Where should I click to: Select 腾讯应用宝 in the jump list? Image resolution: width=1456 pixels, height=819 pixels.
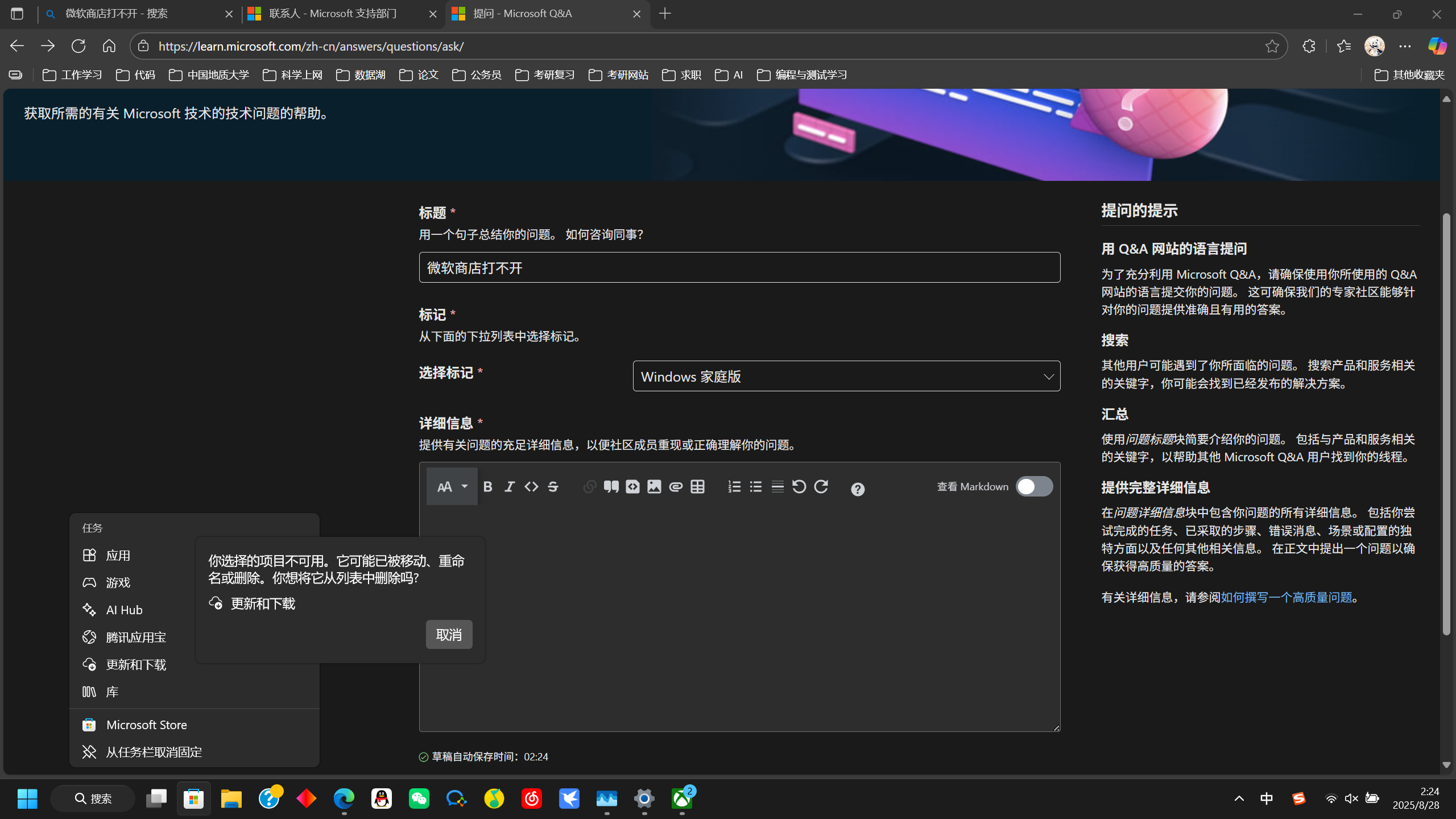(x=195, y=637)
